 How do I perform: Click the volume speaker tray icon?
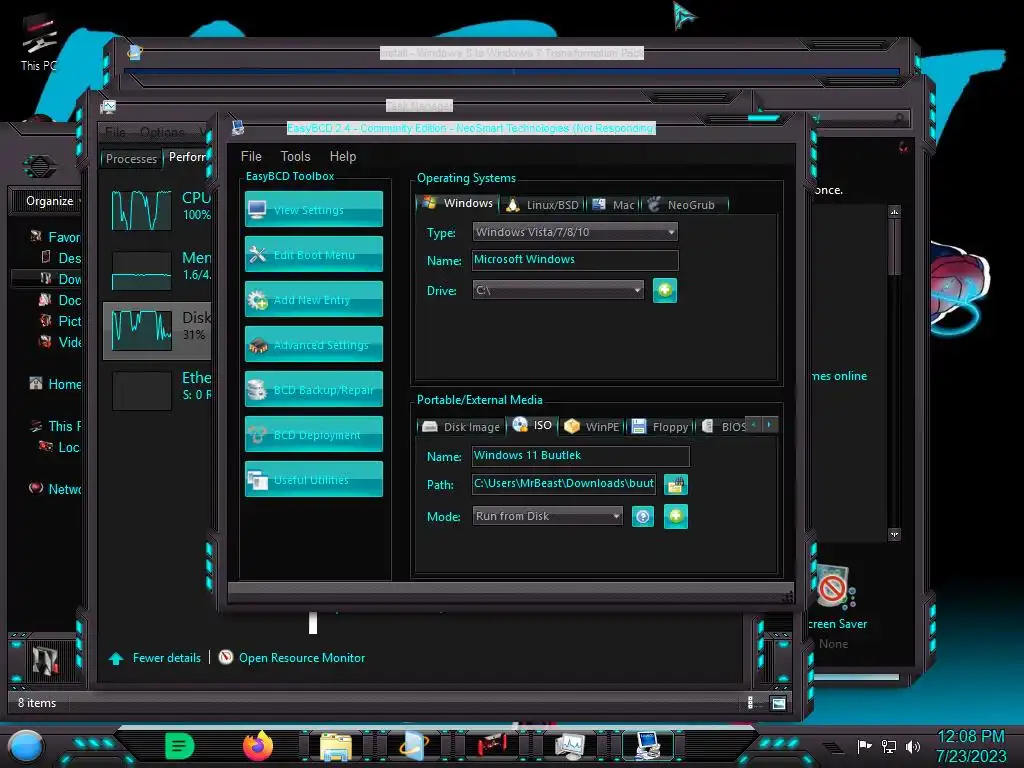(x=914, y=746)
